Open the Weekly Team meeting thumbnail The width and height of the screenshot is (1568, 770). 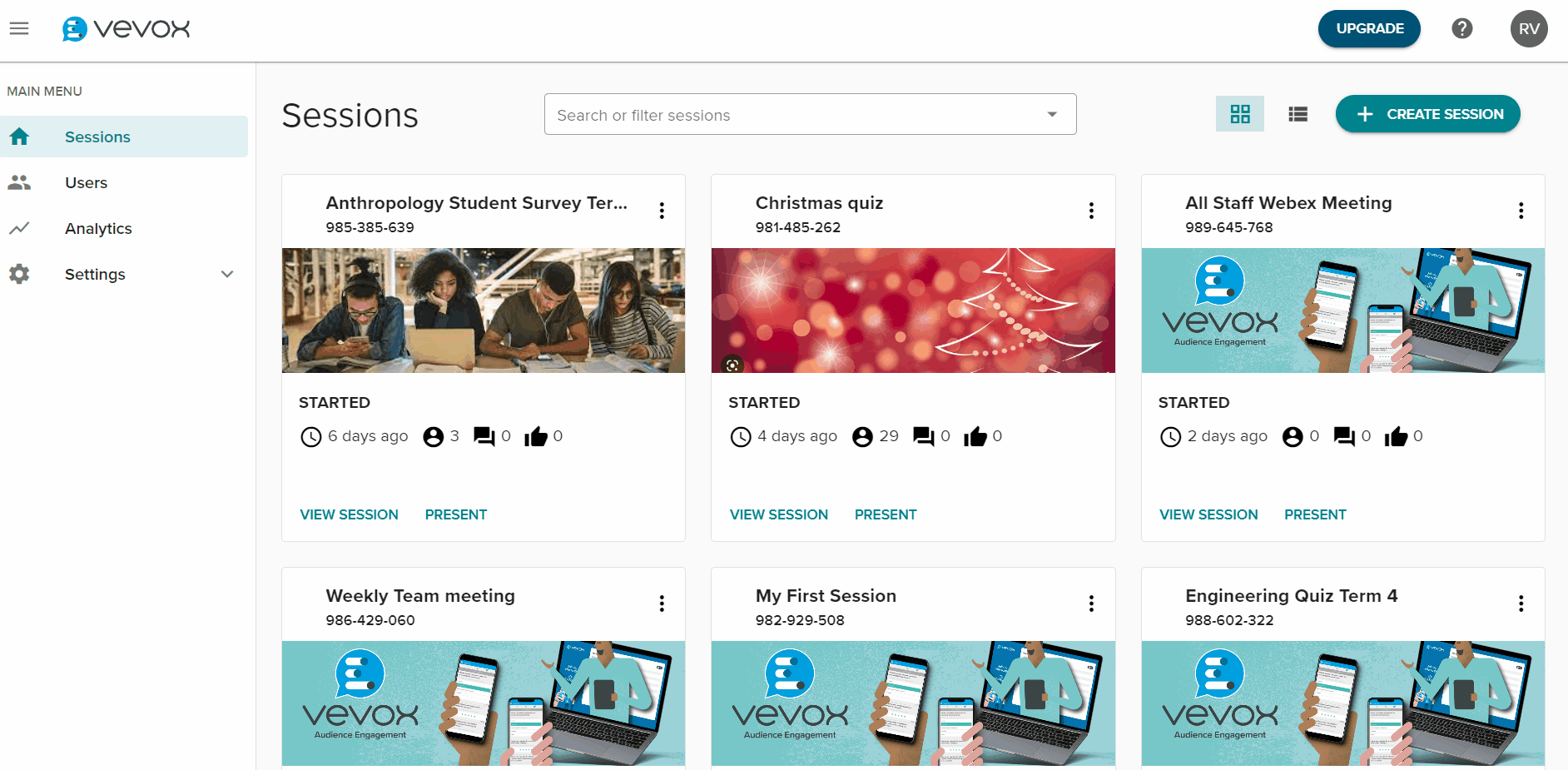pos(484,703)
